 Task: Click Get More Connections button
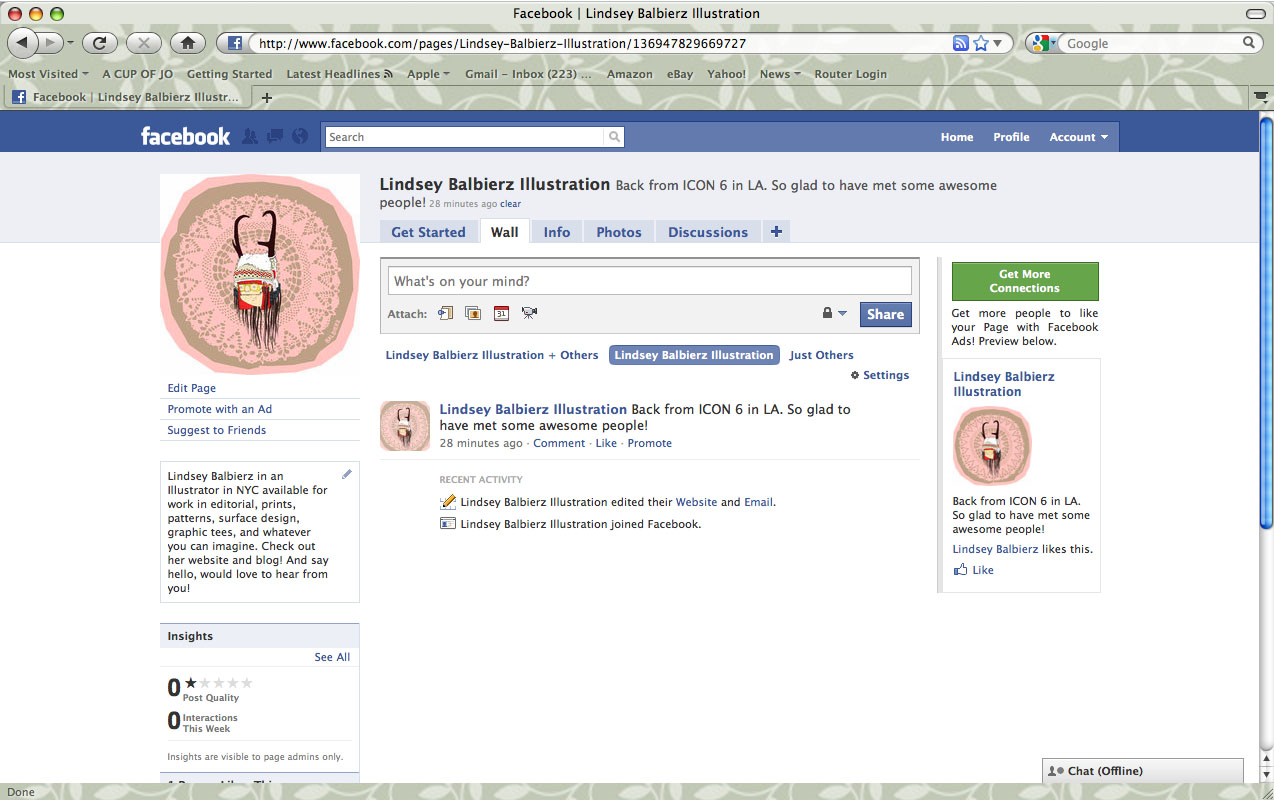click(x=1025, y=281)
